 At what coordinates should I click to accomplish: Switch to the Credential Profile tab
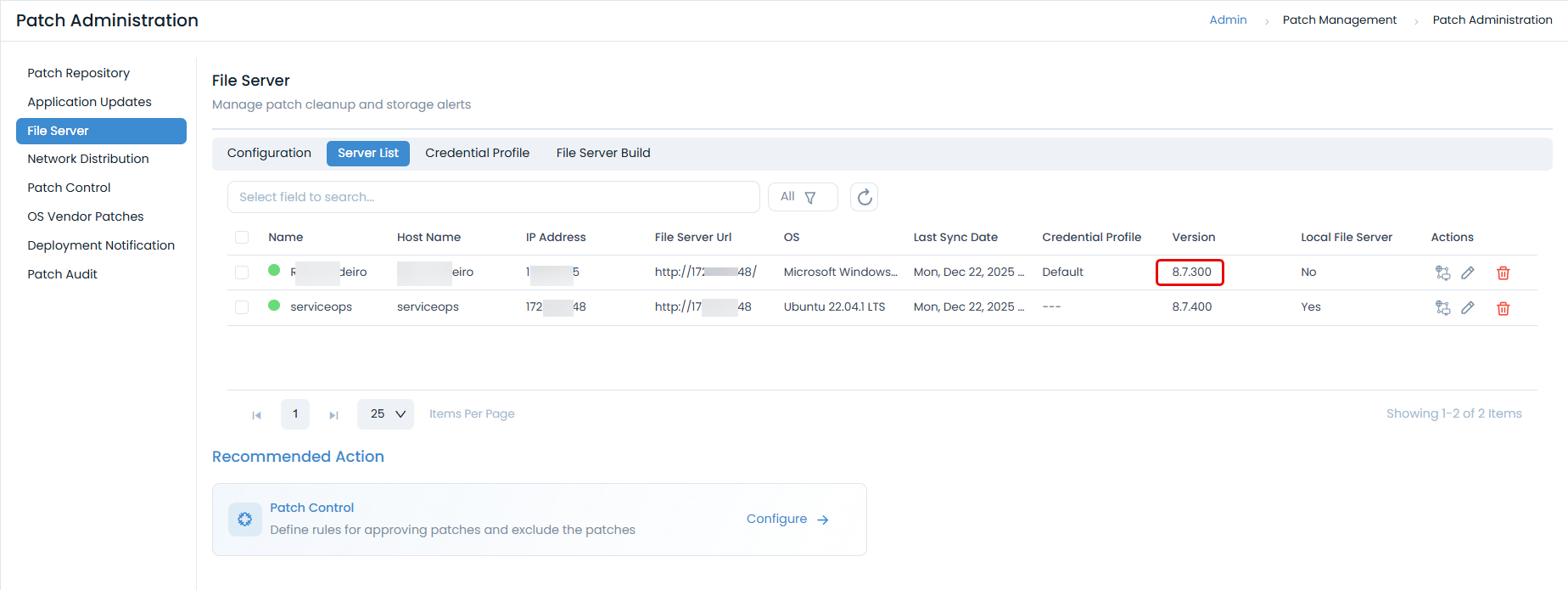tap(477, 153)
